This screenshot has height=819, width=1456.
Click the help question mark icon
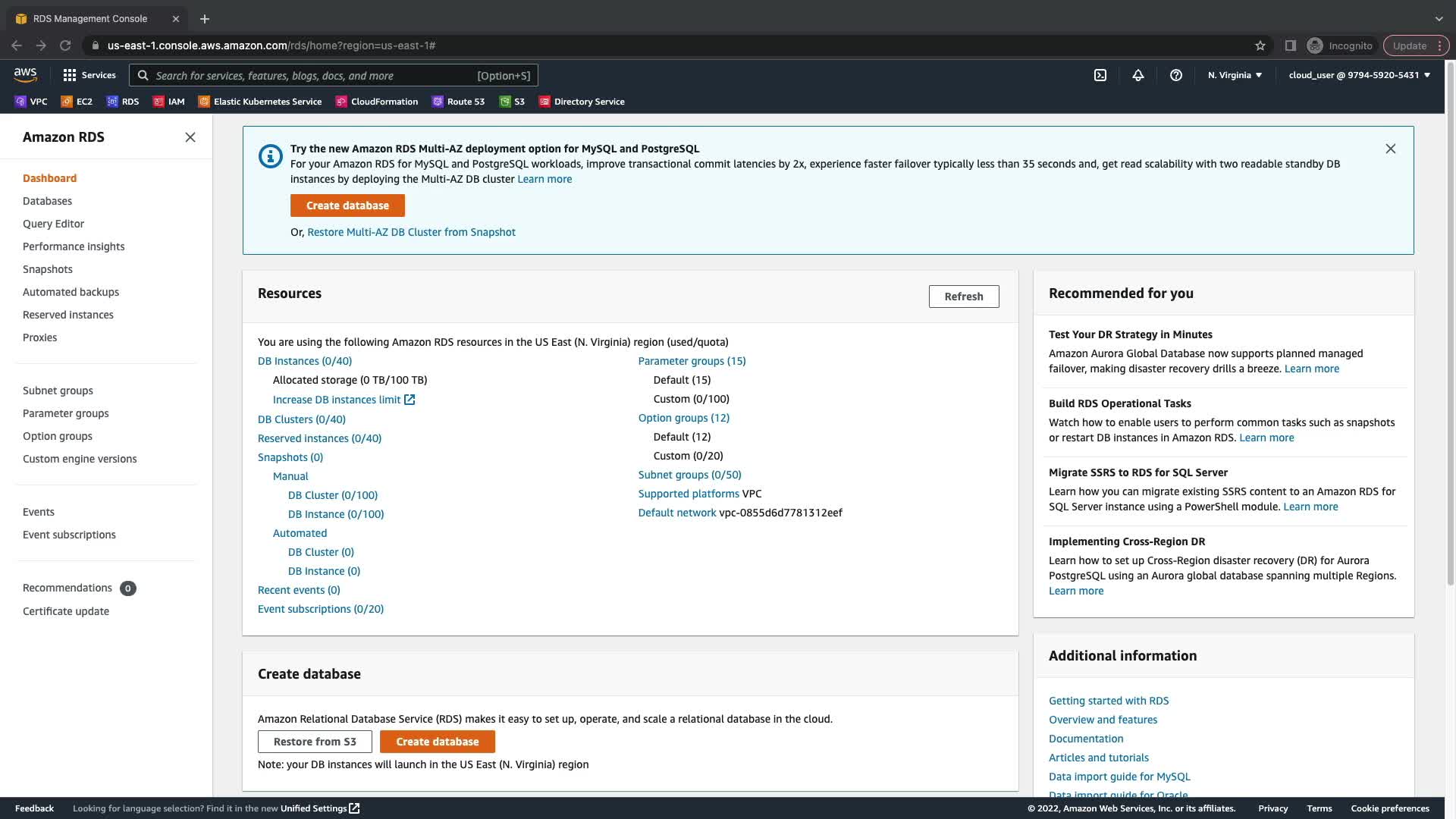[1175, 75]
